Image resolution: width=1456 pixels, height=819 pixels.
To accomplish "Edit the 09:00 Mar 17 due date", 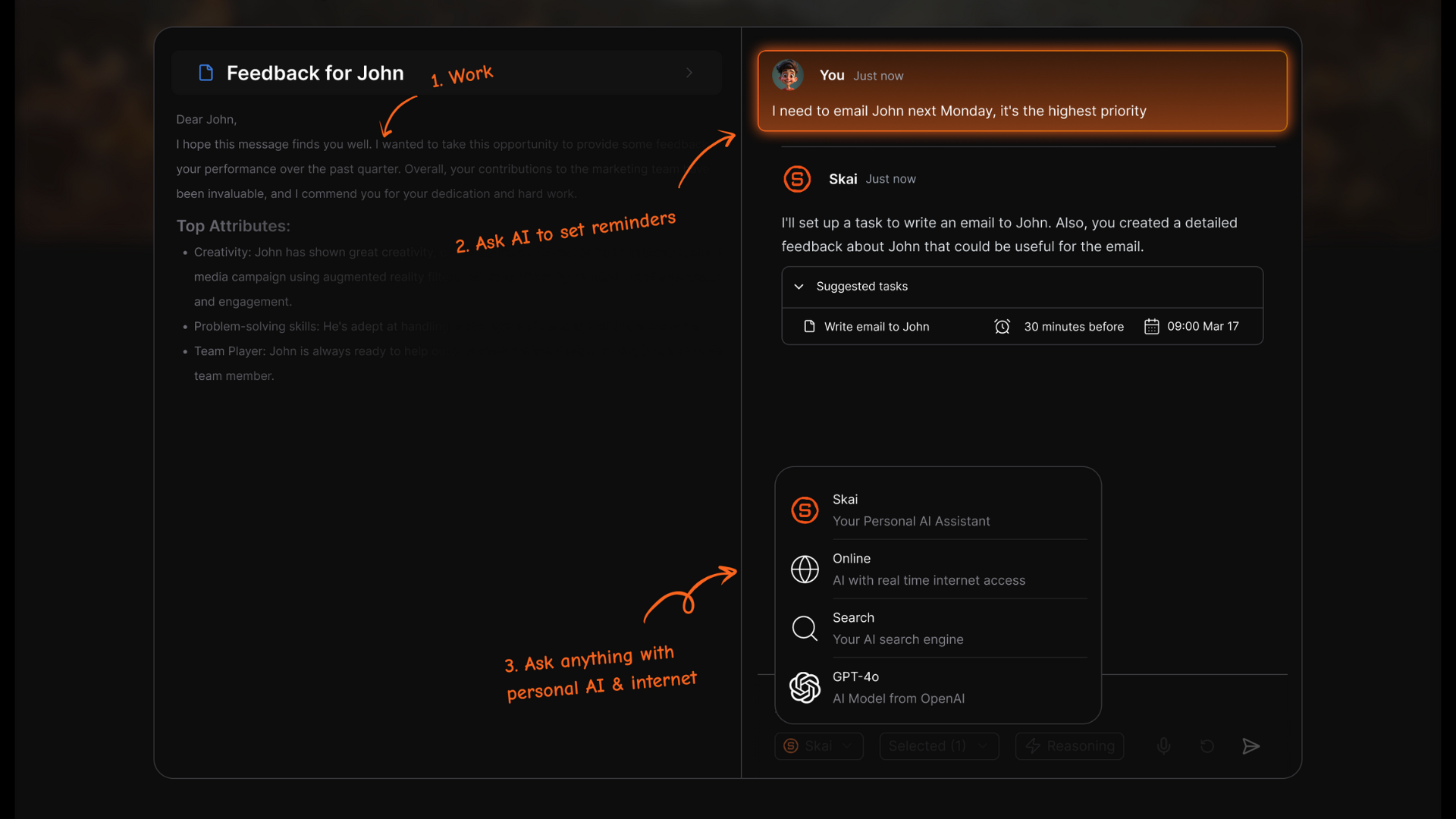I will point(1203,327).
